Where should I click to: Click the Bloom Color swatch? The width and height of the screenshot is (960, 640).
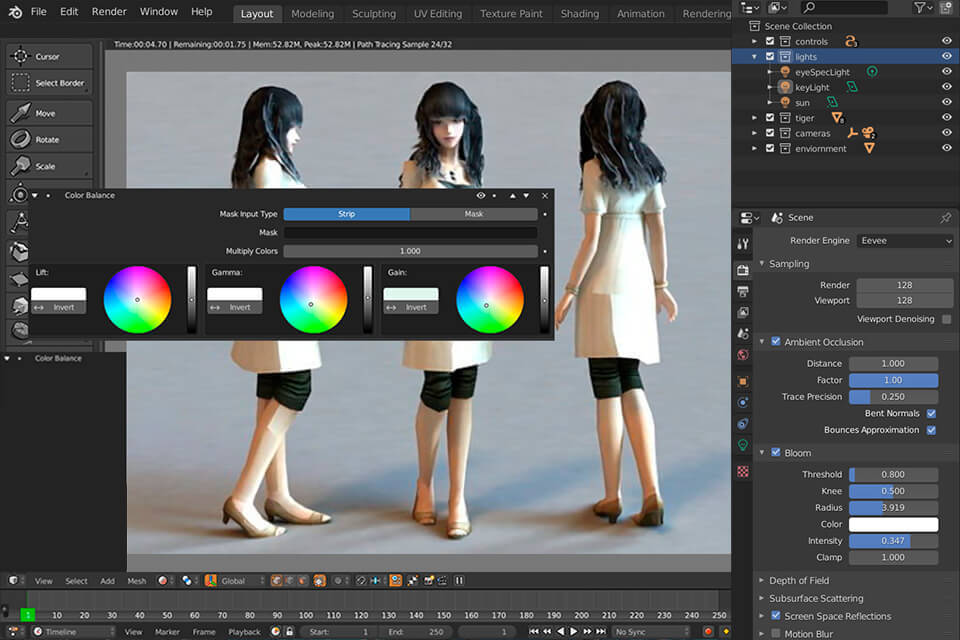click(x=893, y=524)
